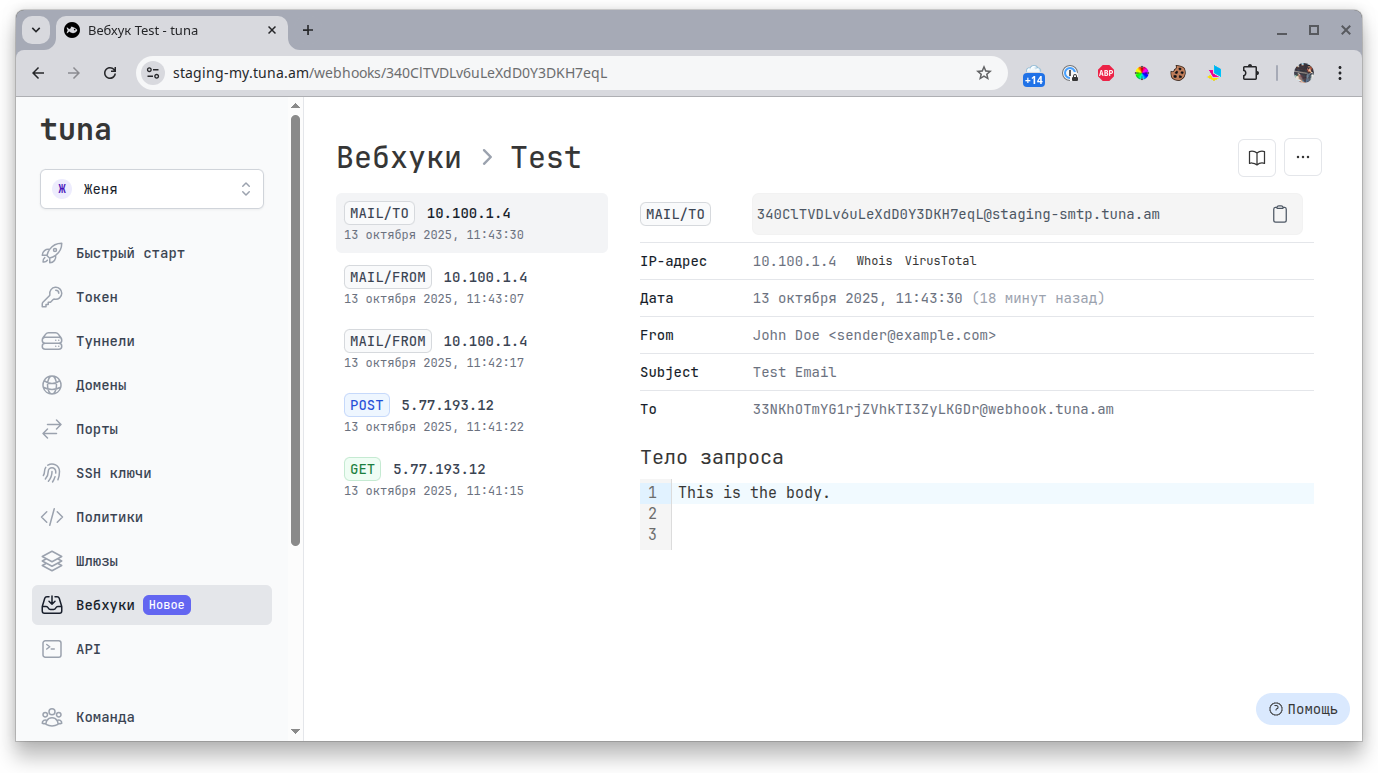Click the rocket icon for Быстрый старт

[52, 253]
